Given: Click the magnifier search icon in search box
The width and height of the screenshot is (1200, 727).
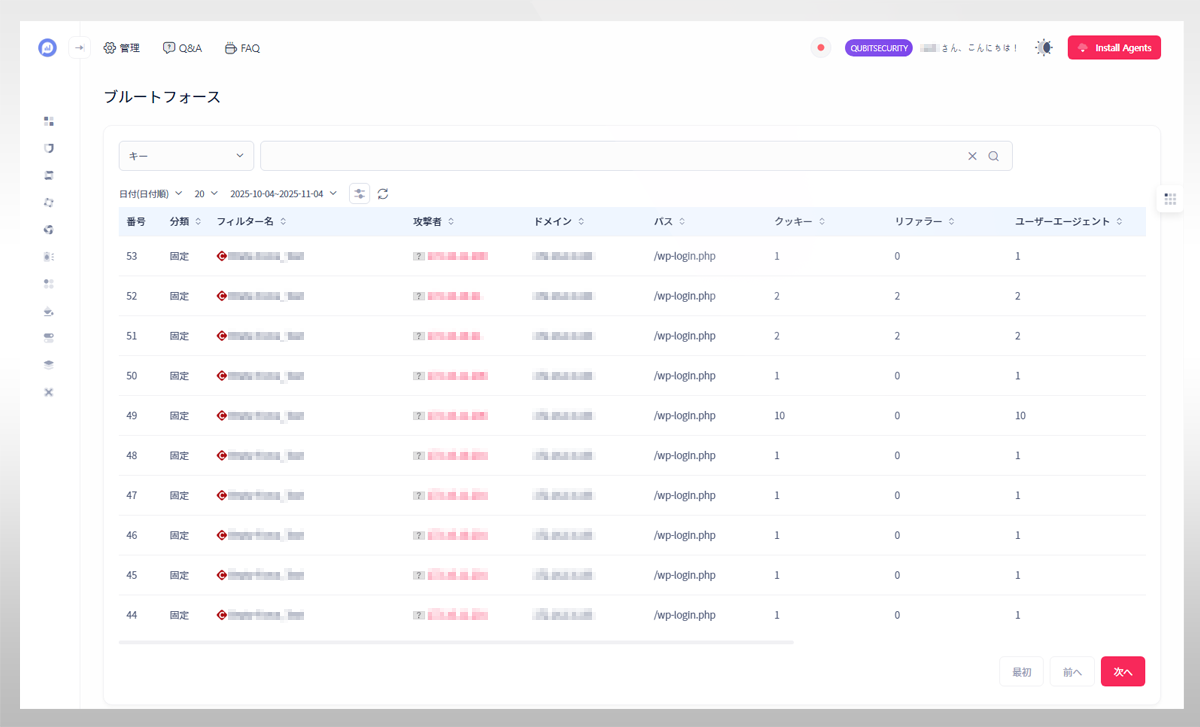Looking at the screenshot, I should tap(993, 156).
